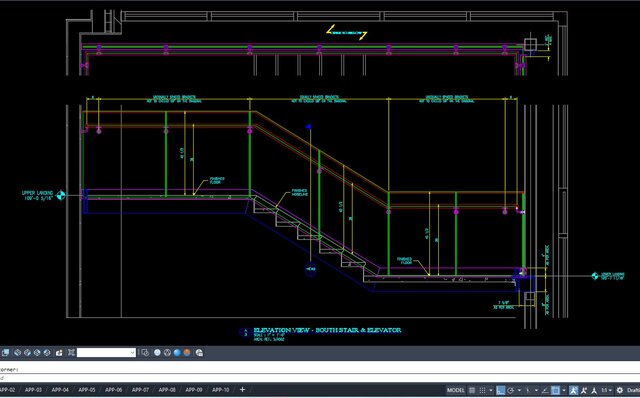
Task: Click the upper landing level marker symbol
Action: 60,196
